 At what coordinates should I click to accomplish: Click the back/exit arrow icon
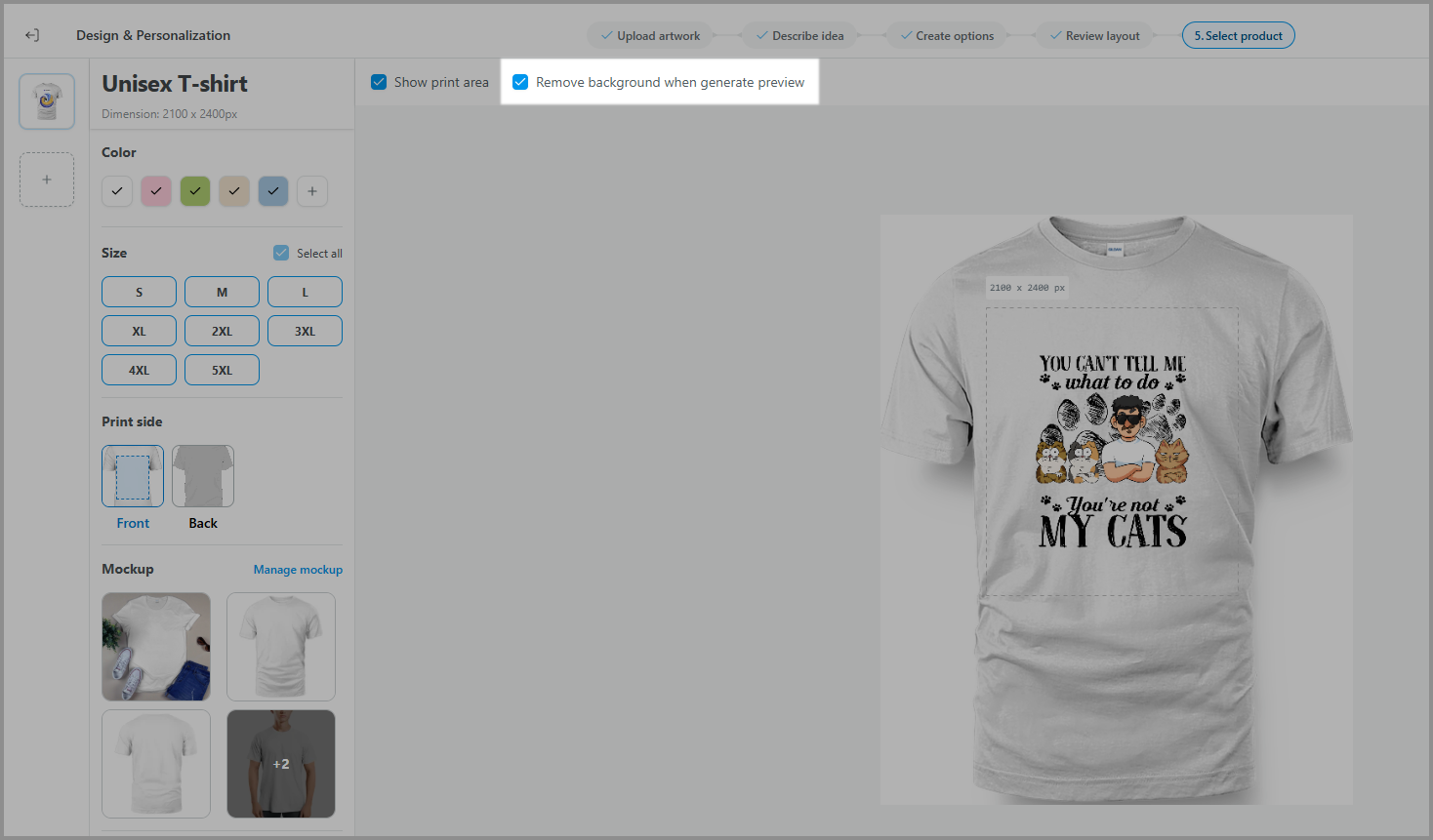pos(32,35)
